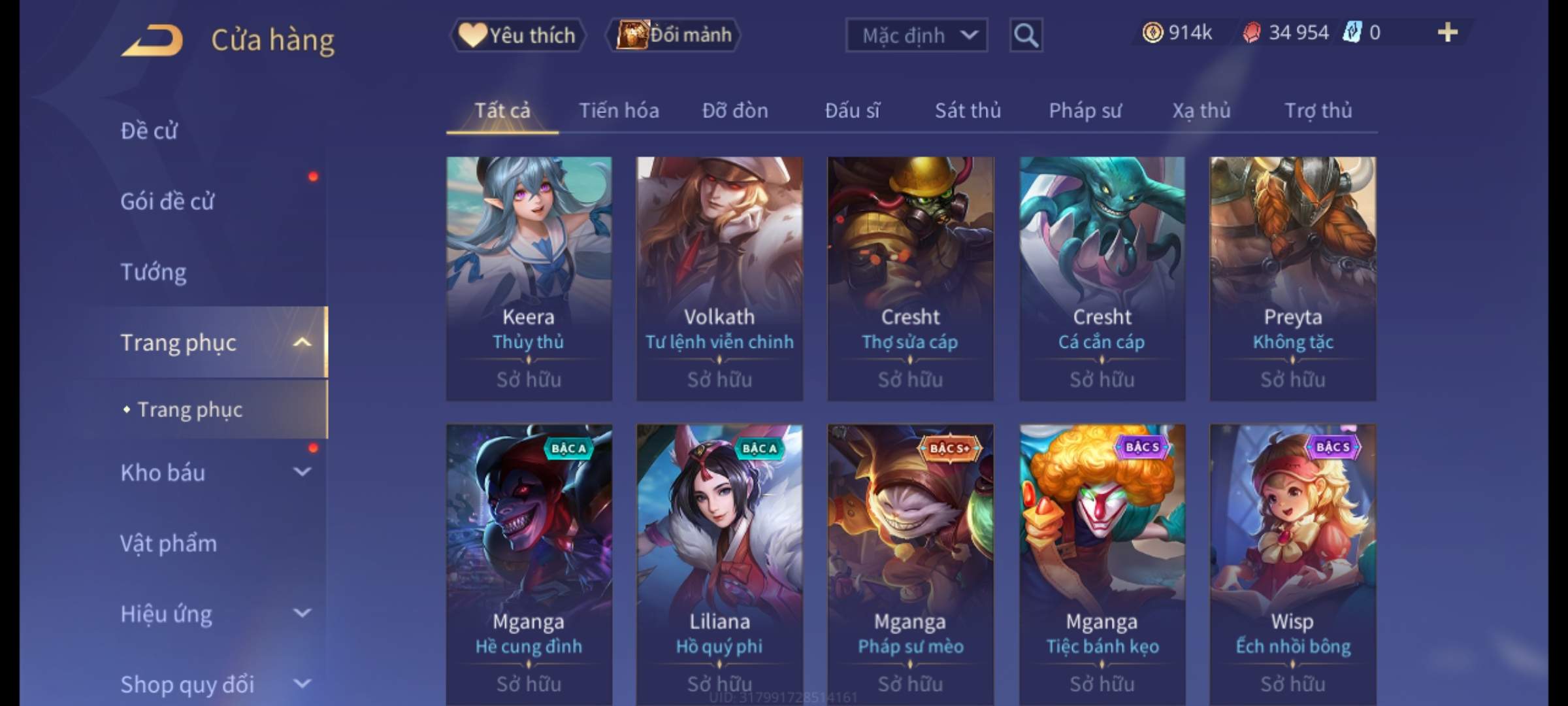
Task: Collapse the Trang phục menu chevron
Action: click(302, 343)
